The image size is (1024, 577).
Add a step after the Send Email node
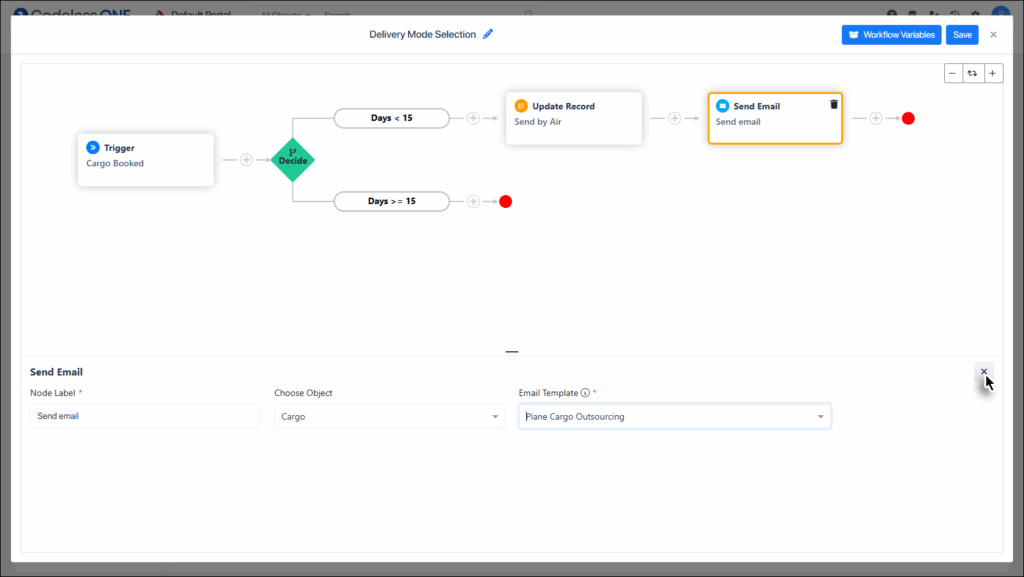(876, 118)
